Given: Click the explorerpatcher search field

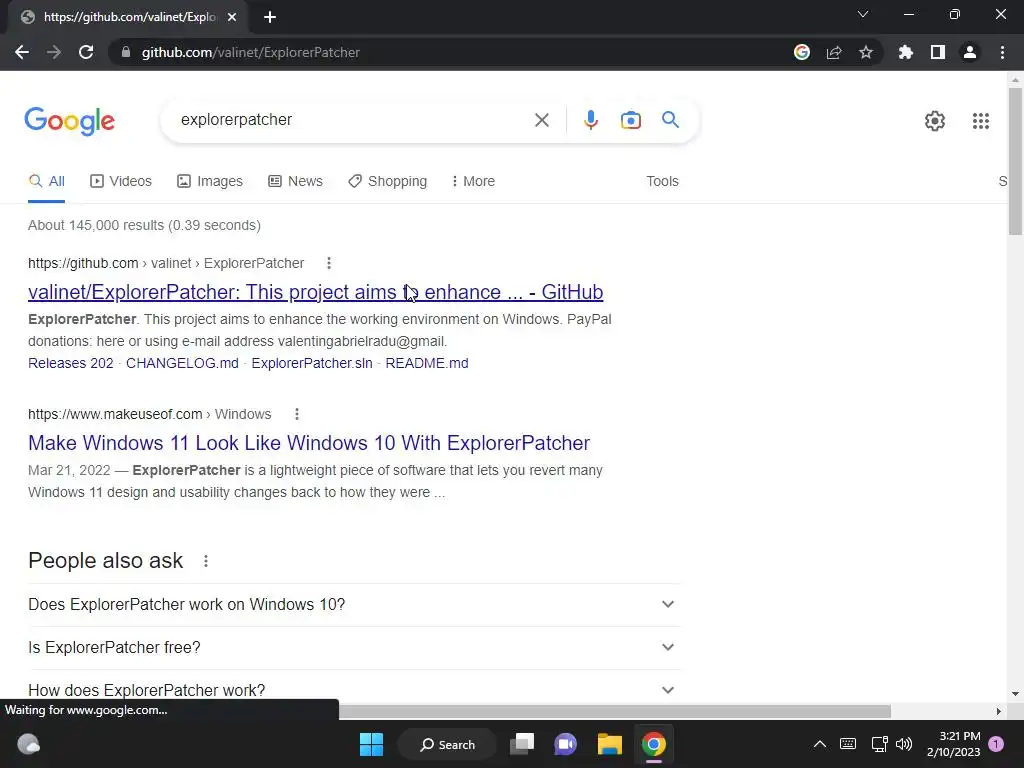Looking at the screenshot, I should click(x=353, y=120).
